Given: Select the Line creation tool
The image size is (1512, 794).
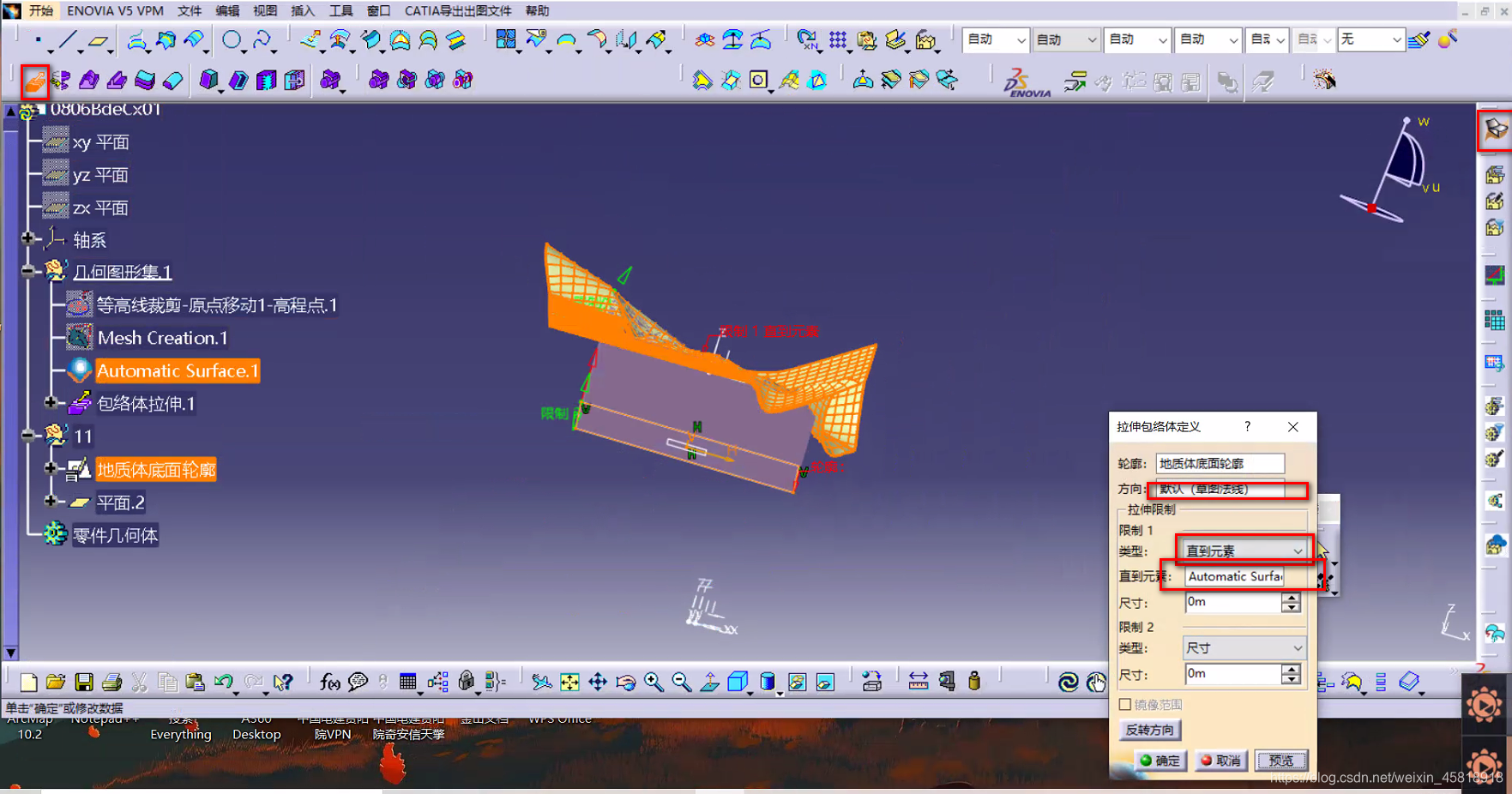Looking at the screenshot, I should 68,40.
